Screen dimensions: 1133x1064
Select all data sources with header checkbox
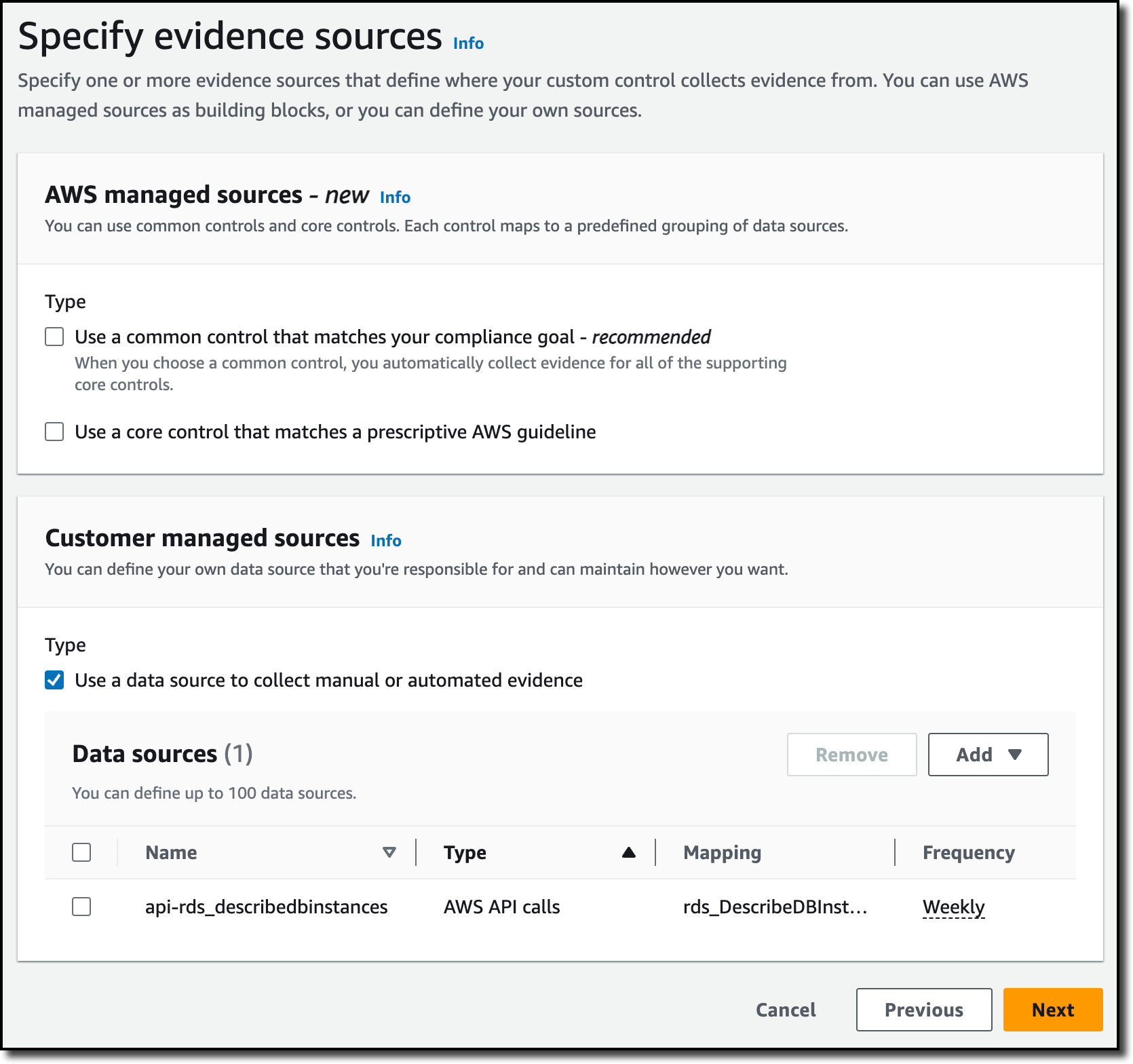pyautogui.click(x=81, y=852)
